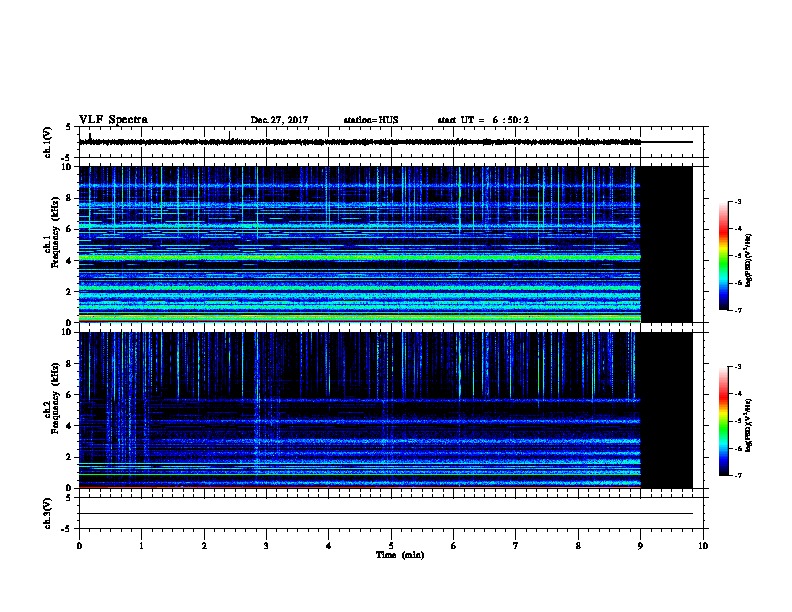Screen dimensions: 792x612
Task: Click the ch.2 "Frequency (kHz)" axis label
Action: coord(55,398)
